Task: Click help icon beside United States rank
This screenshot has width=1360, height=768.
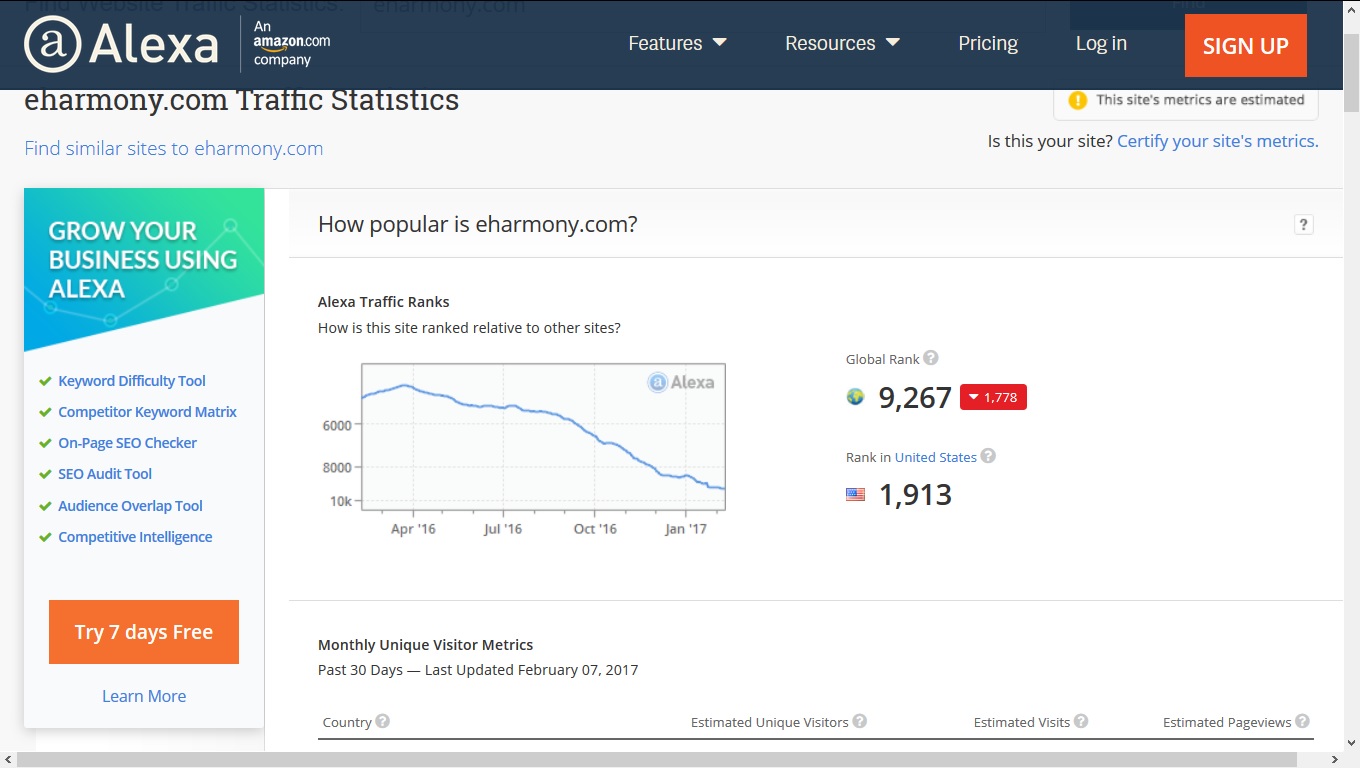Action: 988,456
